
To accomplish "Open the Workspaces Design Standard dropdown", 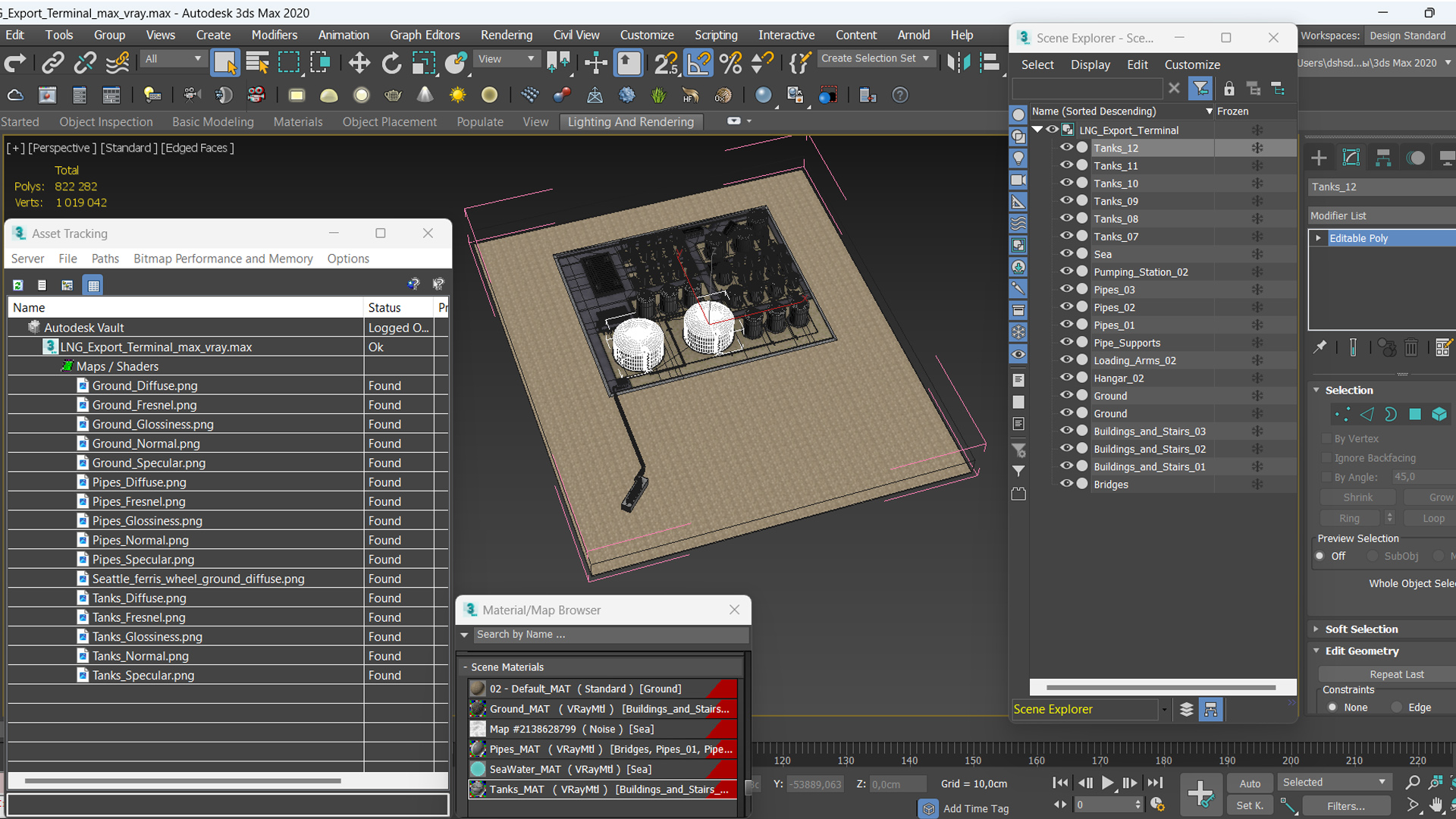I will click(1410, 36).
